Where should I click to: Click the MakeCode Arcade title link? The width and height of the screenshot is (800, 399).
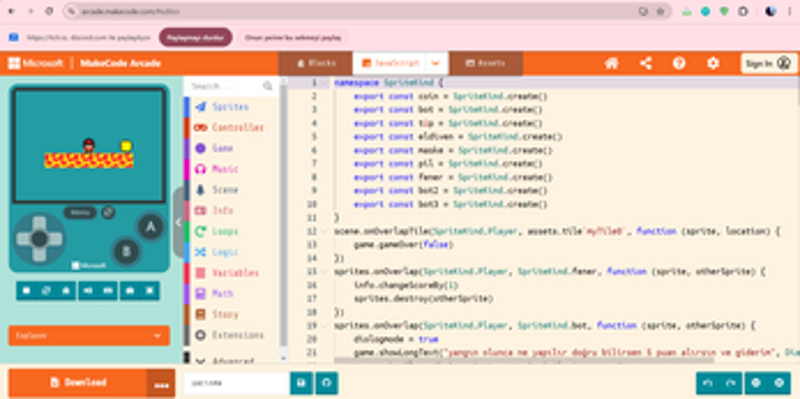pos(120,63)
